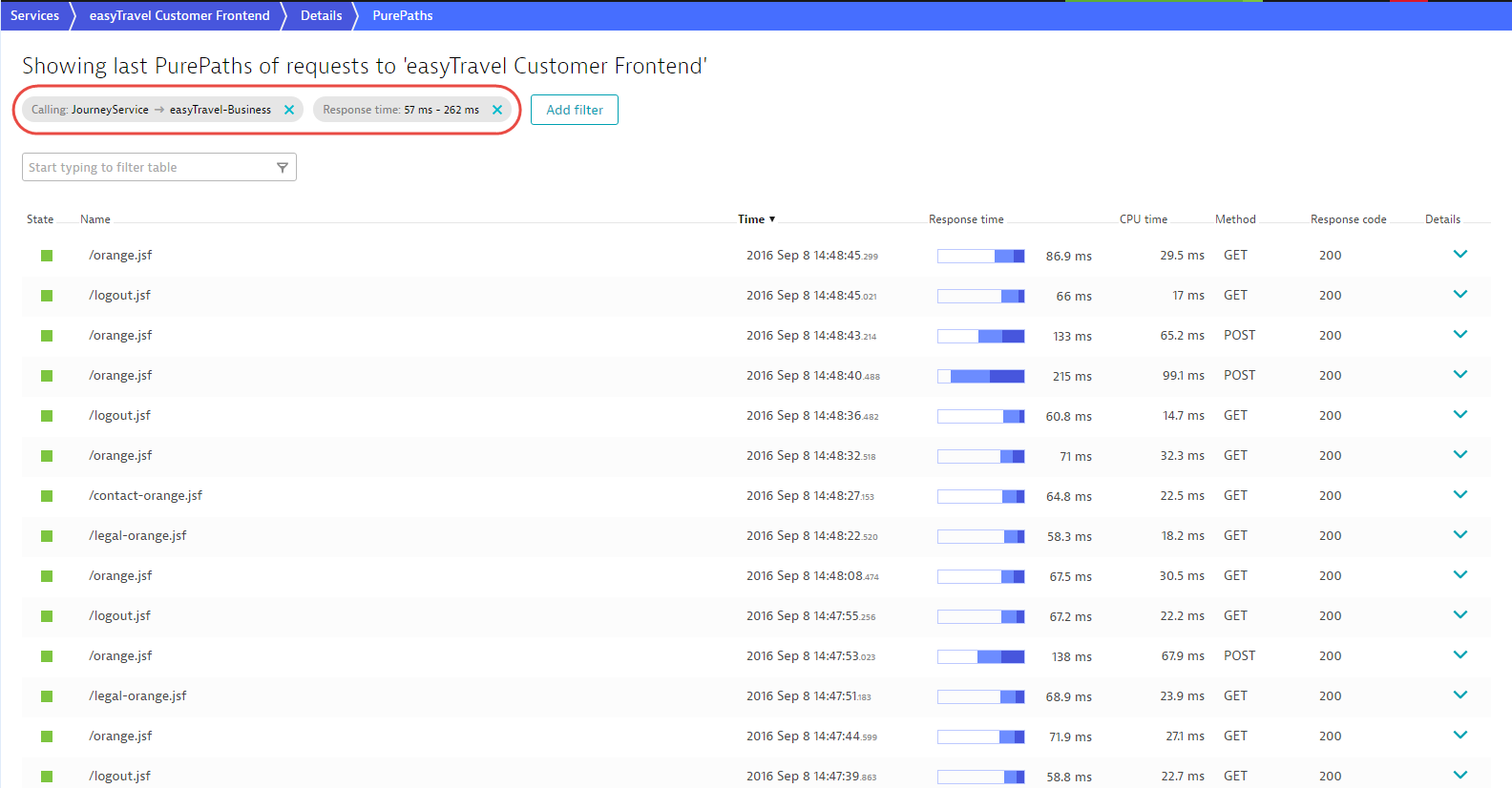1512x788 pixels.
Task: Click green state icon of 14:48:36.482 row
Action: click(47, 416)
